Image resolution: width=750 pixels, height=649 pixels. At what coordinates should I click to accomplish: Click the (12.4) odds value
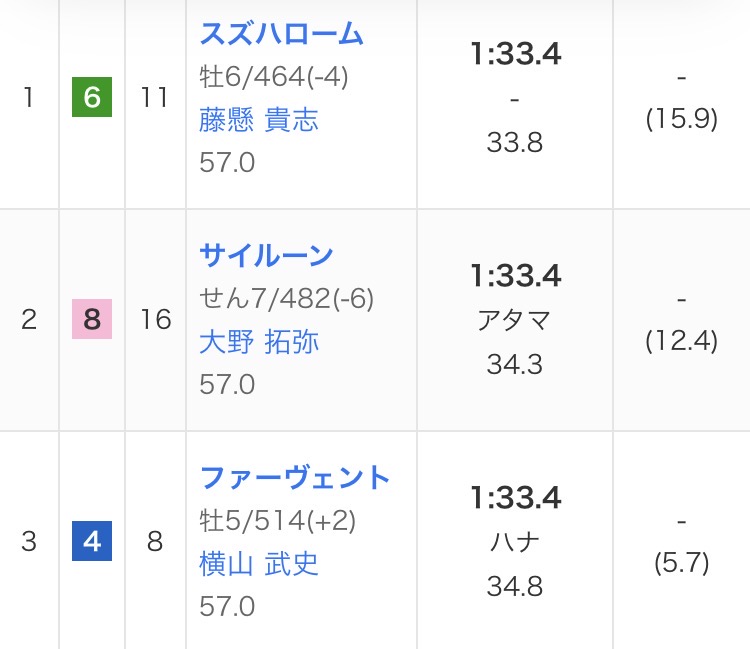point(682,342)
